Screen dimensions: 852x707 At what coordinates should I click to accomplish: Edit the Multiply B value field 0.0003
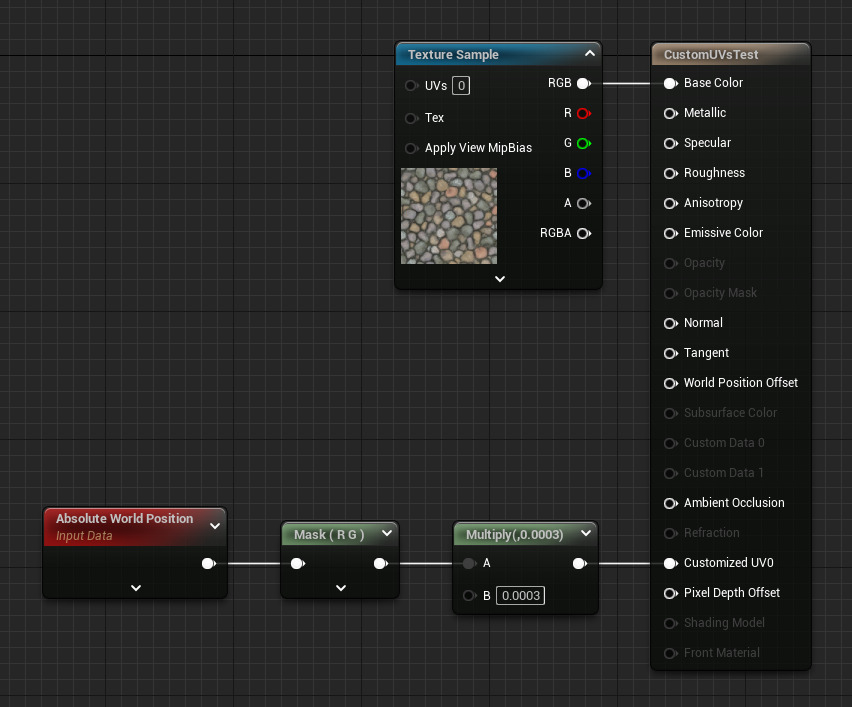[x=520, y=596]
